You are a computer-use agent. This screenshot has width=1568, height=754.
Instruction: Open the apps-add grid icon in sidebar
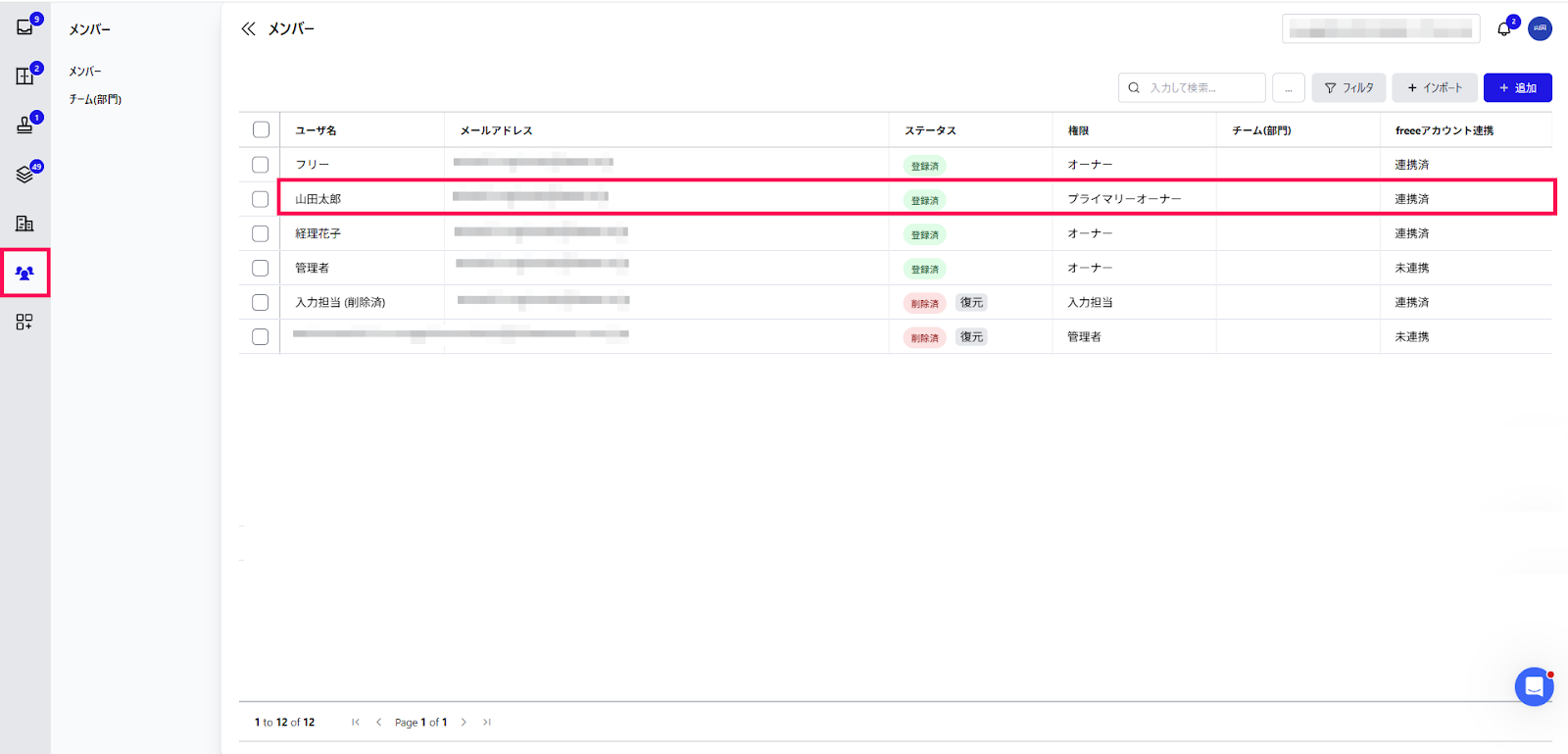[25, 322]
